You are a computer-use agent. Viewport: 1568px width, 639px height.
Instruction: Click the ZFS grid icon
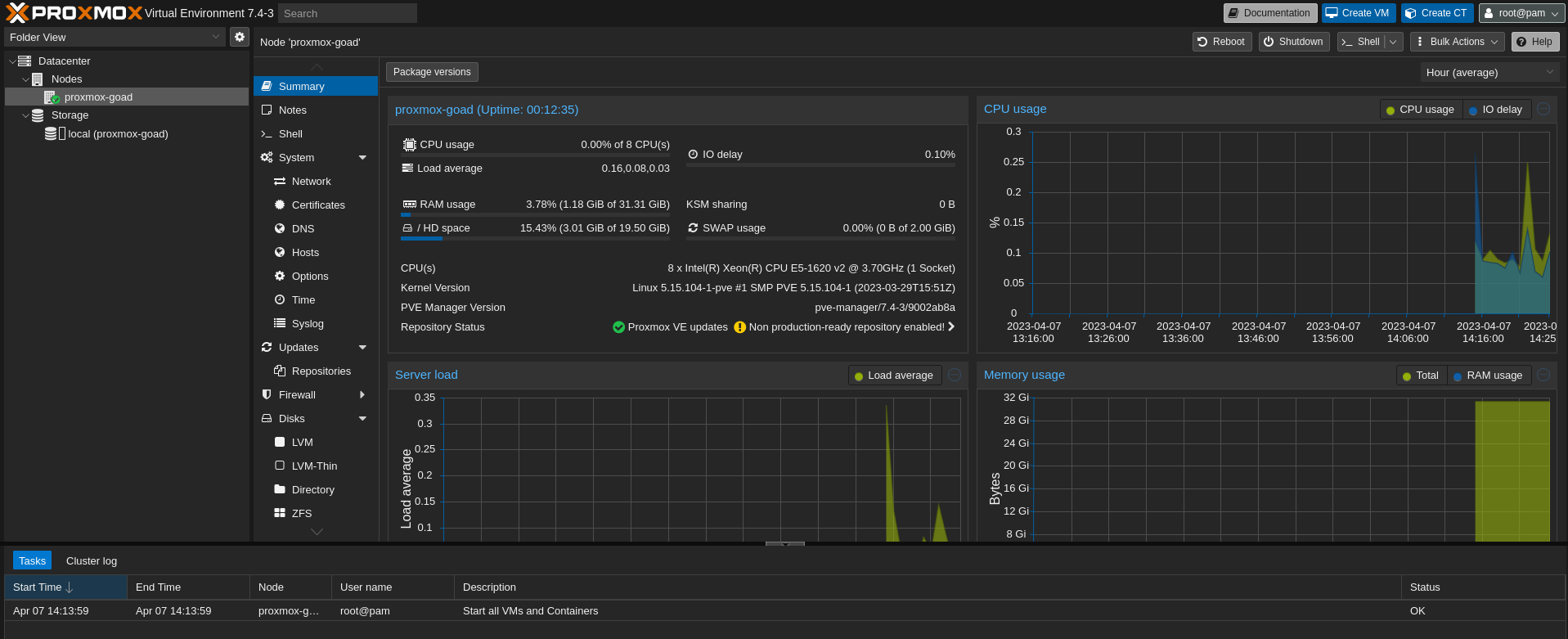280,513
